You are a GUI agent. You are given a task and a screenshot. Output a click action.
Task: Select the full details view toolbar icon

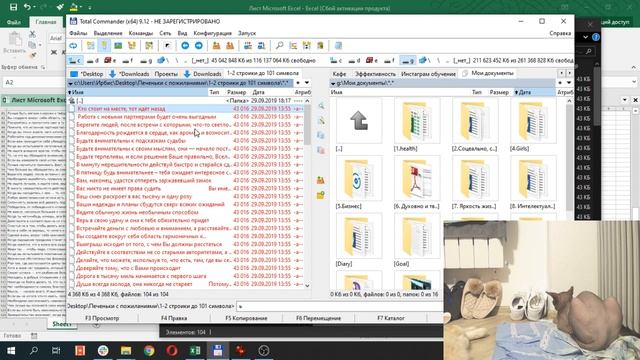click(x=104, y=46)
